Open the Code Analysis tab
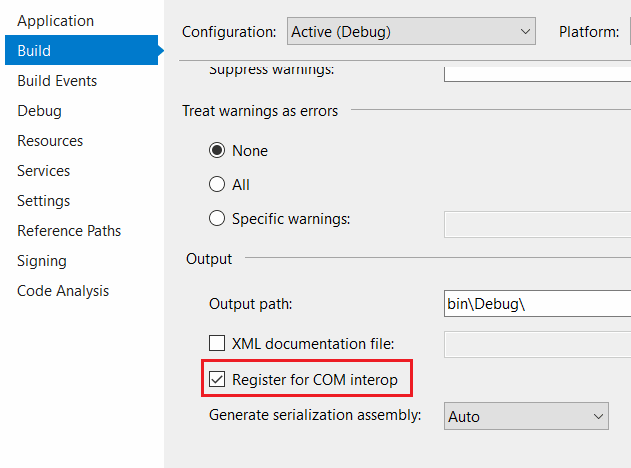 pos(63,291)
